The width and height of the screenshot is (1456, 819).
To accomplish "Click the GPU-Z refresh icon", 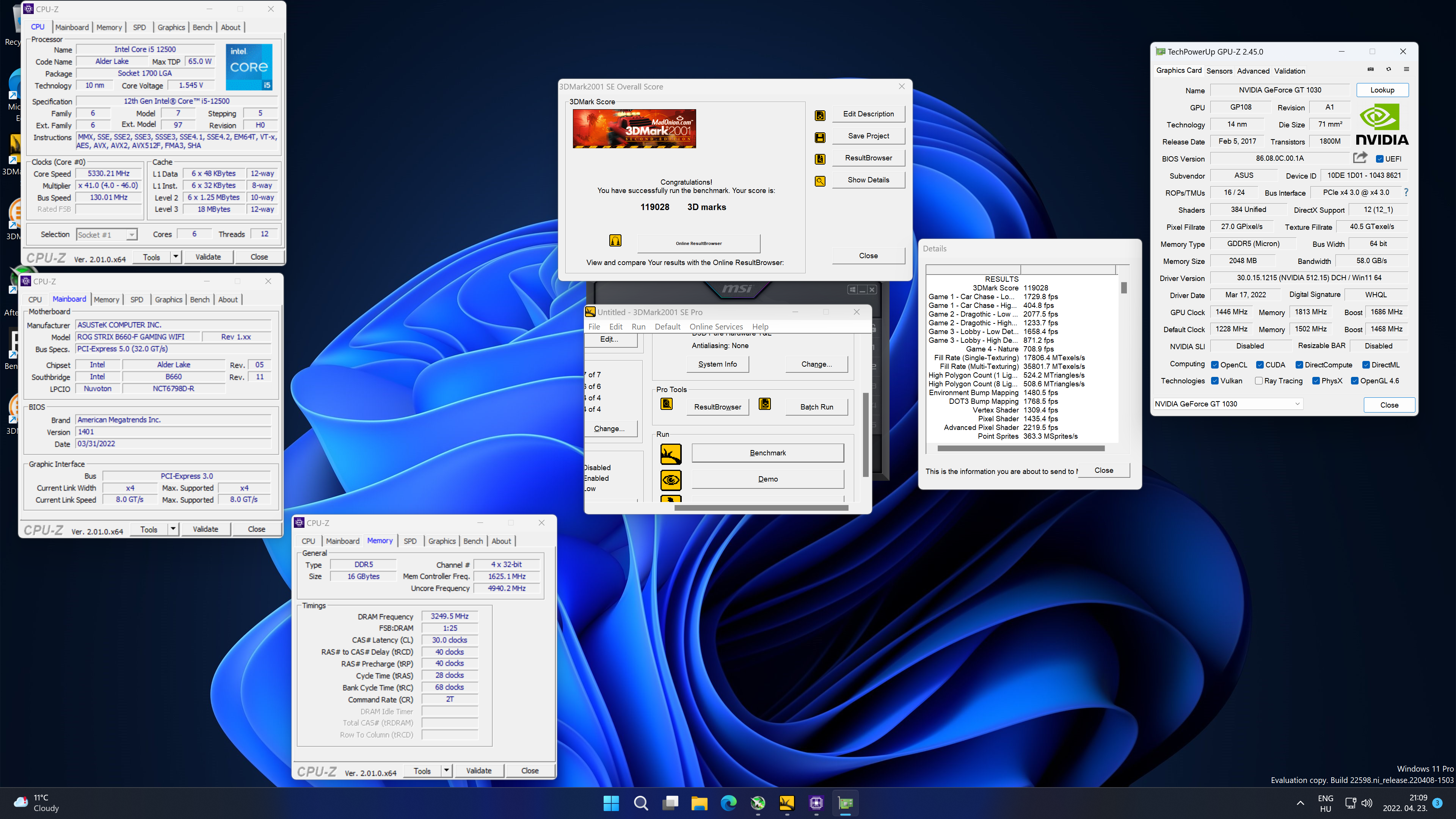I will point(1388,69).
